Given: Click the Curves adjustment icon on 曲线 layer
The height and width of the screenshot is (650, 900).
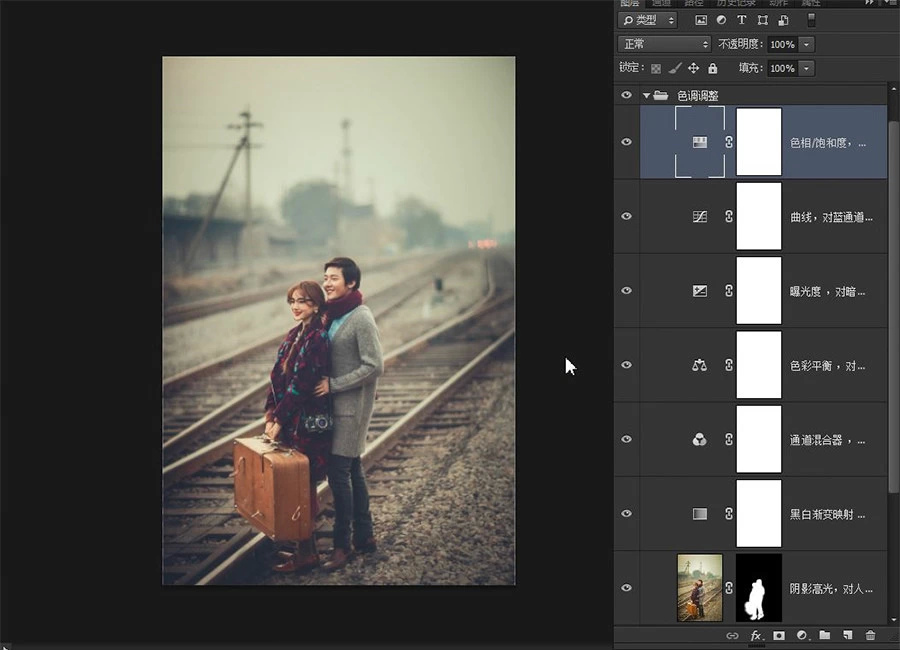Looking at the screenshot, I should (x=700, y=216).
